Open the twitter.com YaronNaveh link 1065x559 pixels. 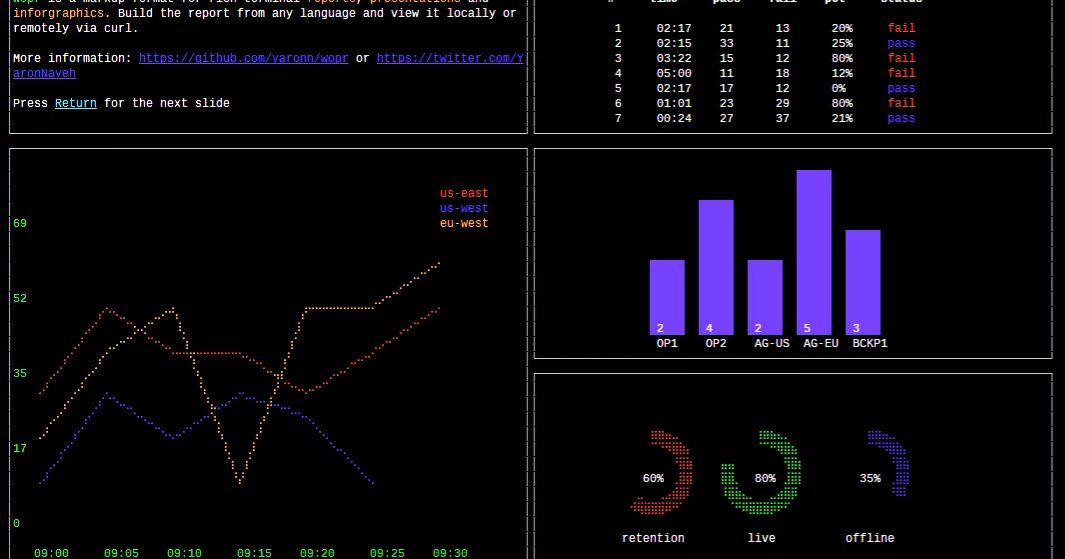(450, 58)
